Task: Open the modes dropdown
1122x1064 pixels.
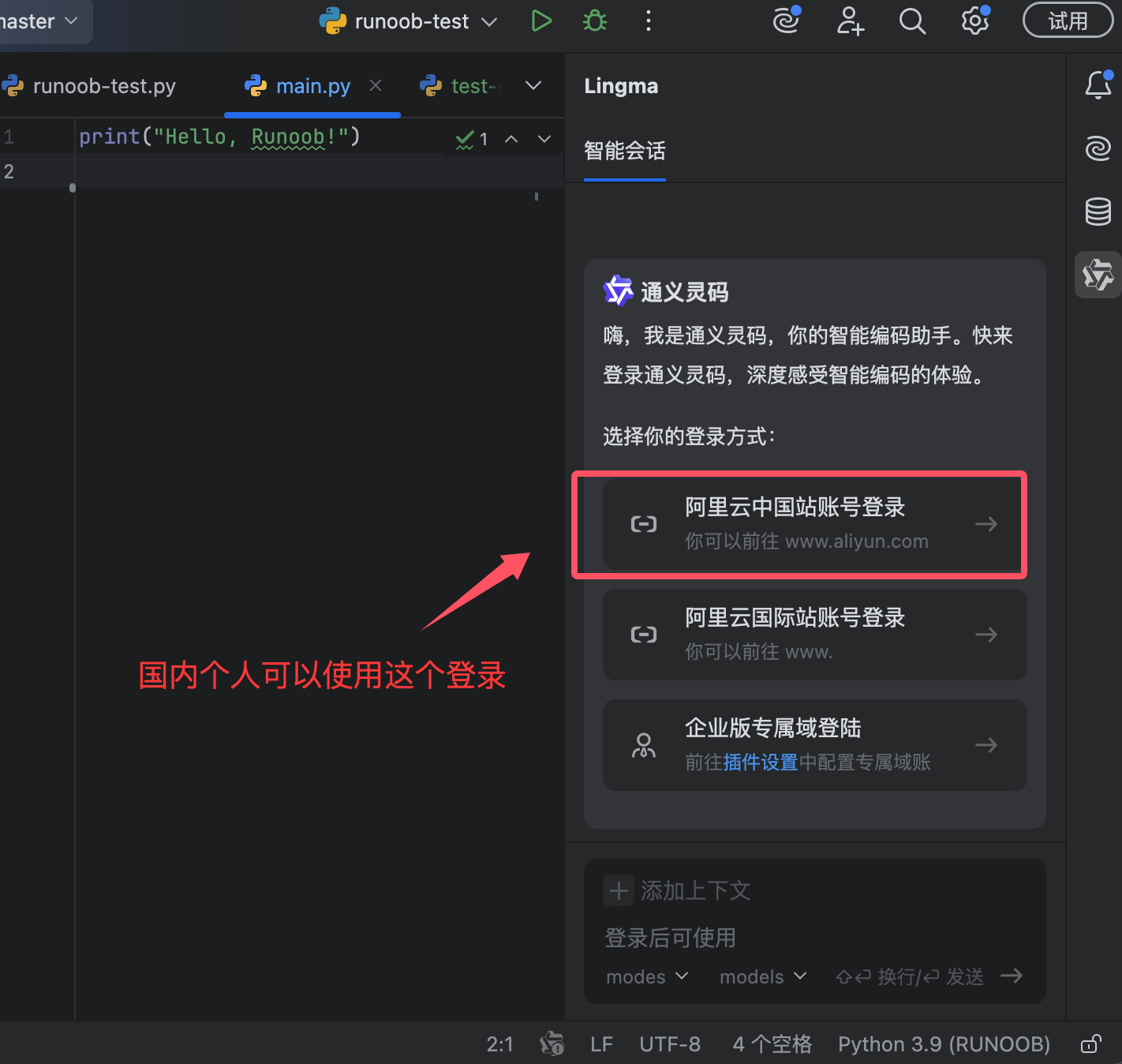Action: click(x=647, y=977)
